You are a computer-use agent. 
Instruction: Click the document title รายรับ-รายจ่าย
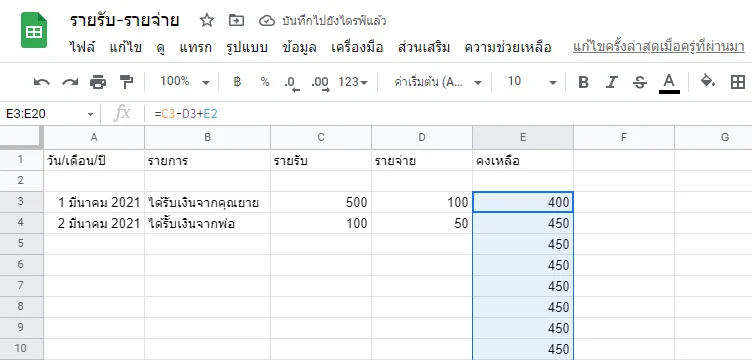click(x=125, y=20)
